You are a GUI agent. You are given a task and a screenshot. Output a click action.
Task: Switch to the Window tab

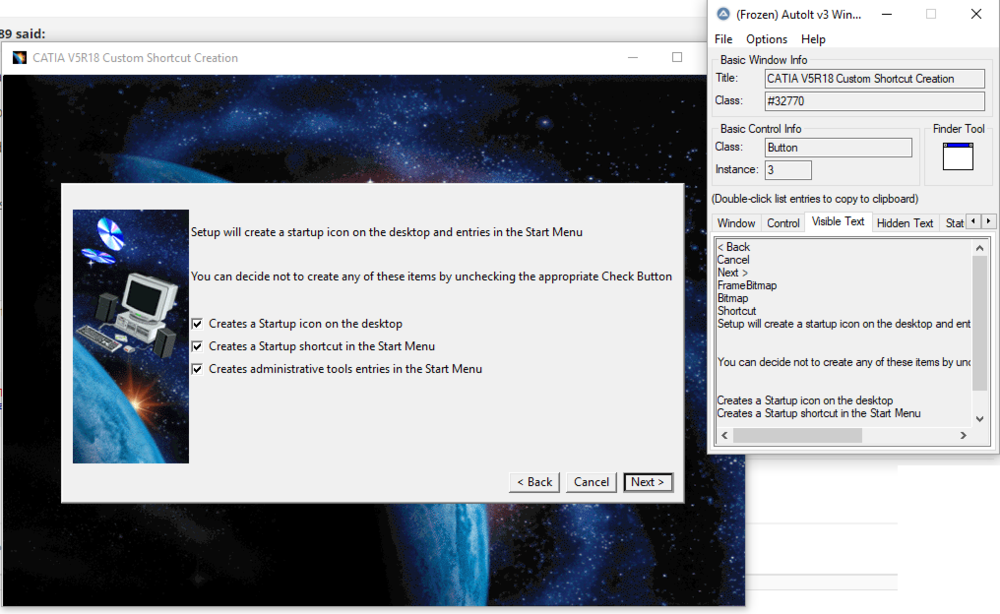(736, 223)
